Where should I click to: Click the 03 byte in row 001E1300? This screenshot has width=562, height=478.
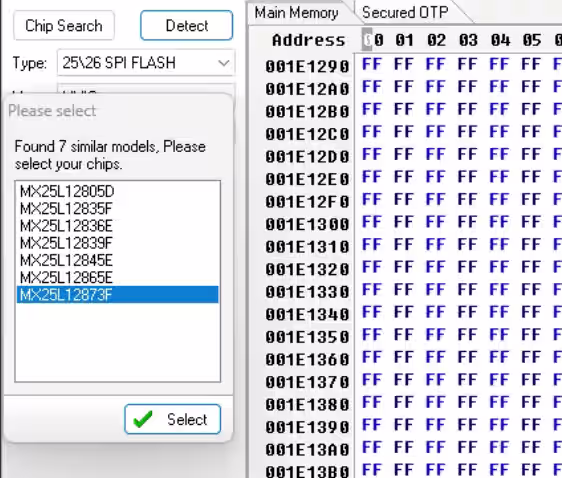click(468, 222)
